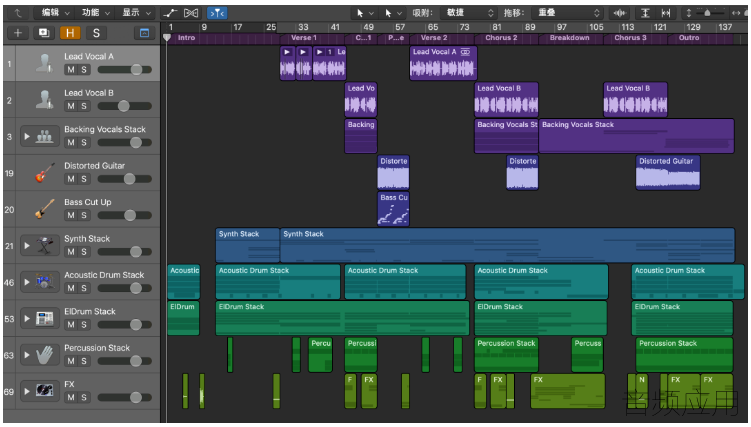Viewport: 751px width, 427px height.
Task: Open the 编辑 menu
Action: [x=55, y=13]
